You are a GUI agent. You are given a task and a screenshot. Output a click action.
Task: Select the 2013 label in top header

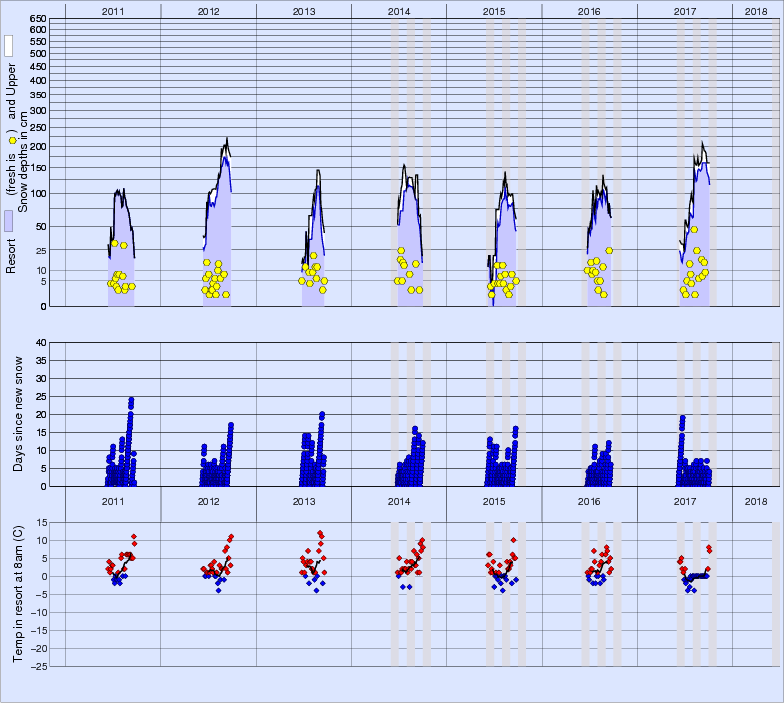303,10
